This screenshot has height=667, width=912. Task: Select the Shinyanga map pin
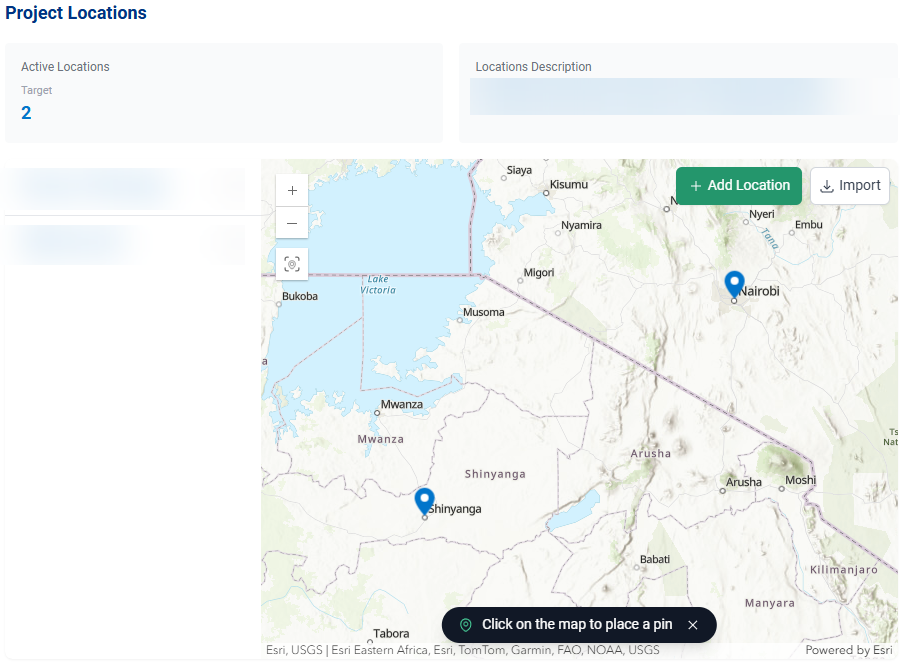(424, 500)
